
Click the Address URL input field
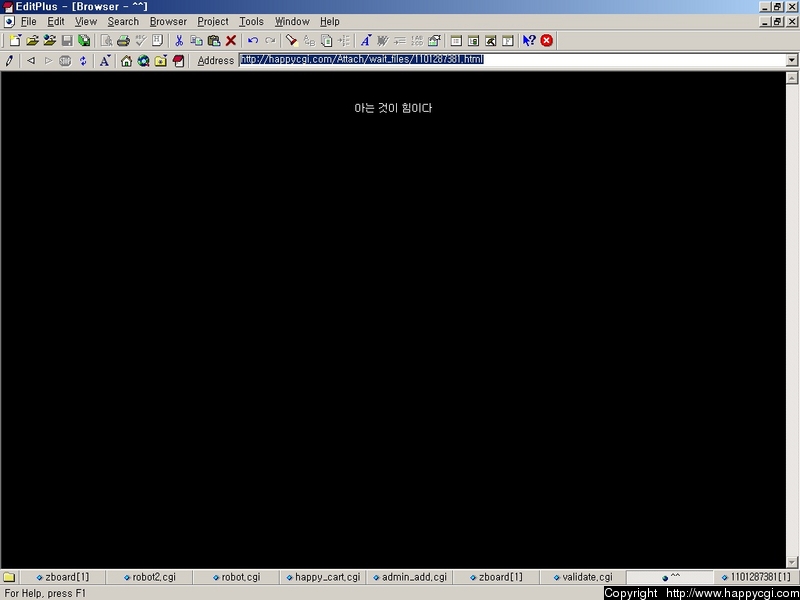[513, 60]
